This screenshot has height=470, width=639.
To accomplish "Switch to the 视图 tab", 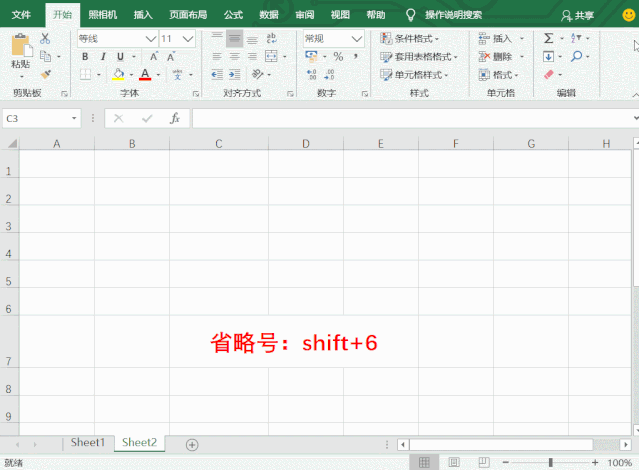I will (340, 15).
